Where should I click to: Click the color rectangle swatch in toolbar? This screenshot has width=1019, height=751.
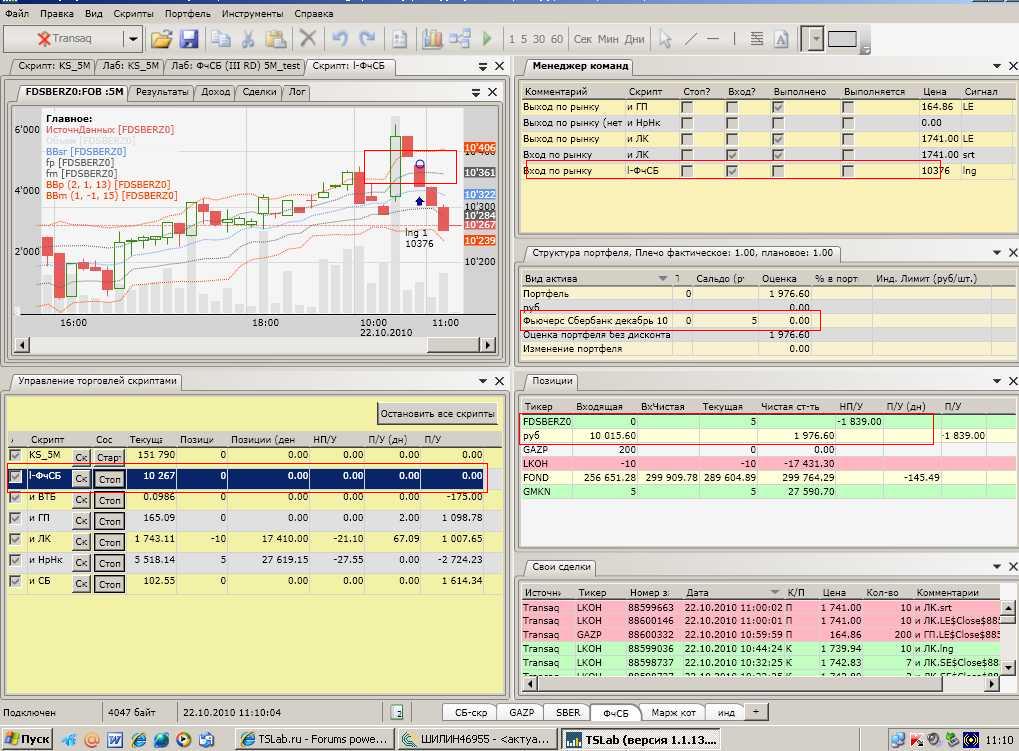[842, 39]
